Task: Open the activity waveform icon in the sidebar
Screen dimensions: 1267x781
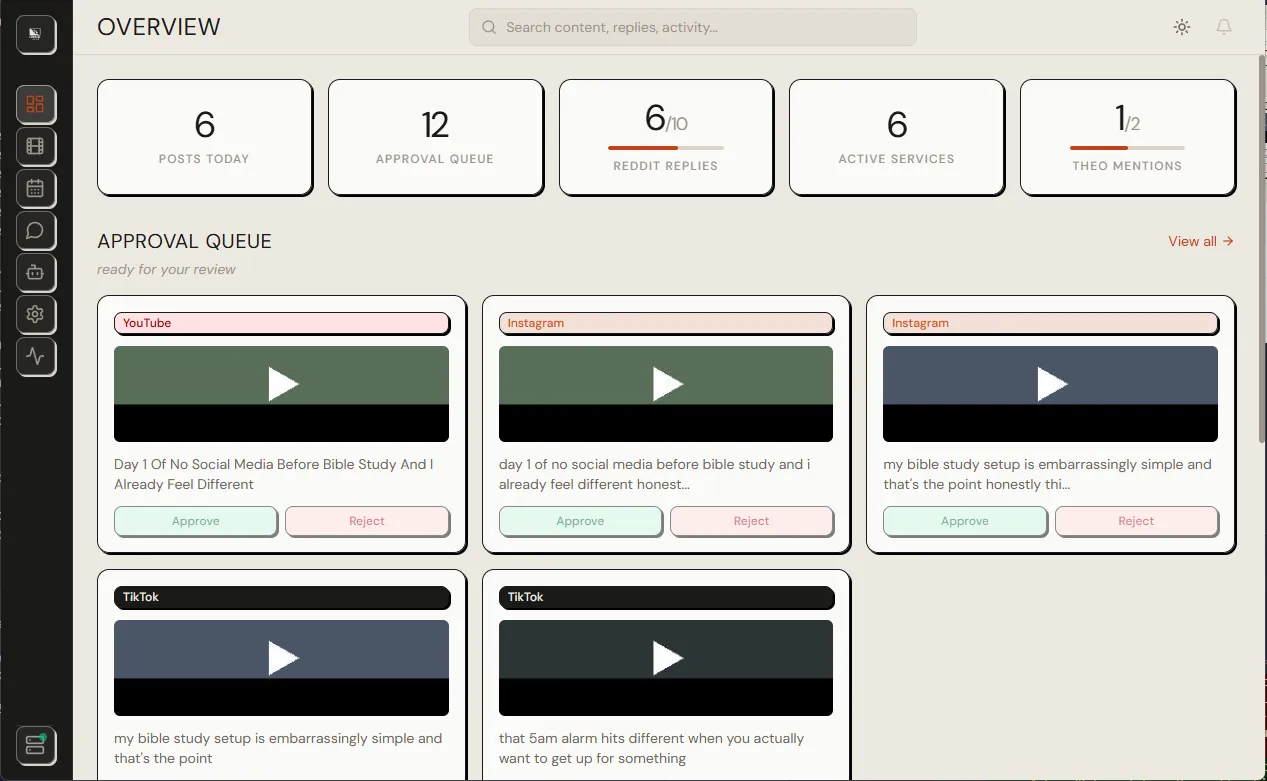Action: (x=36, y=356)
